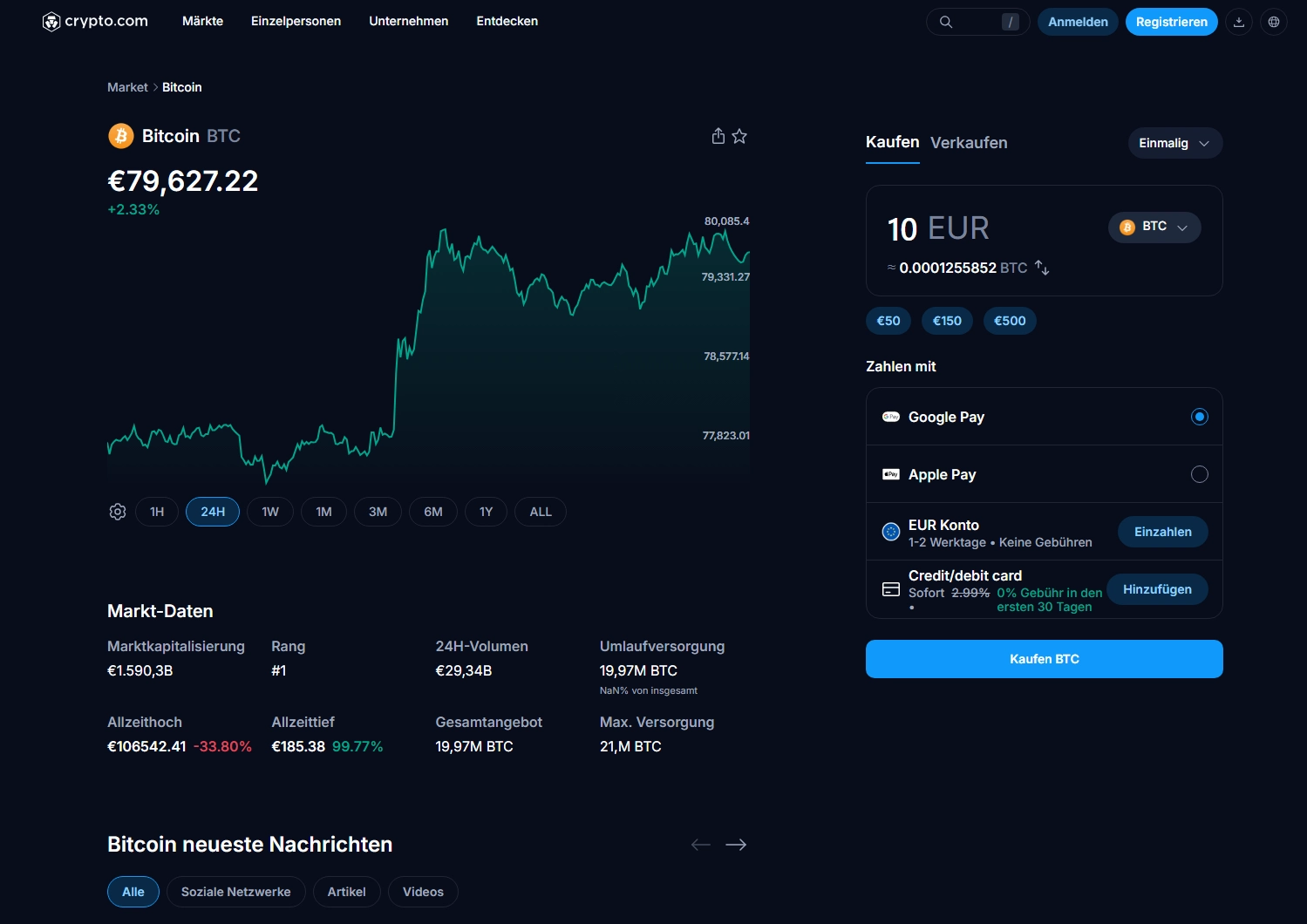Open the crypto.com home logo

[95, 21]
